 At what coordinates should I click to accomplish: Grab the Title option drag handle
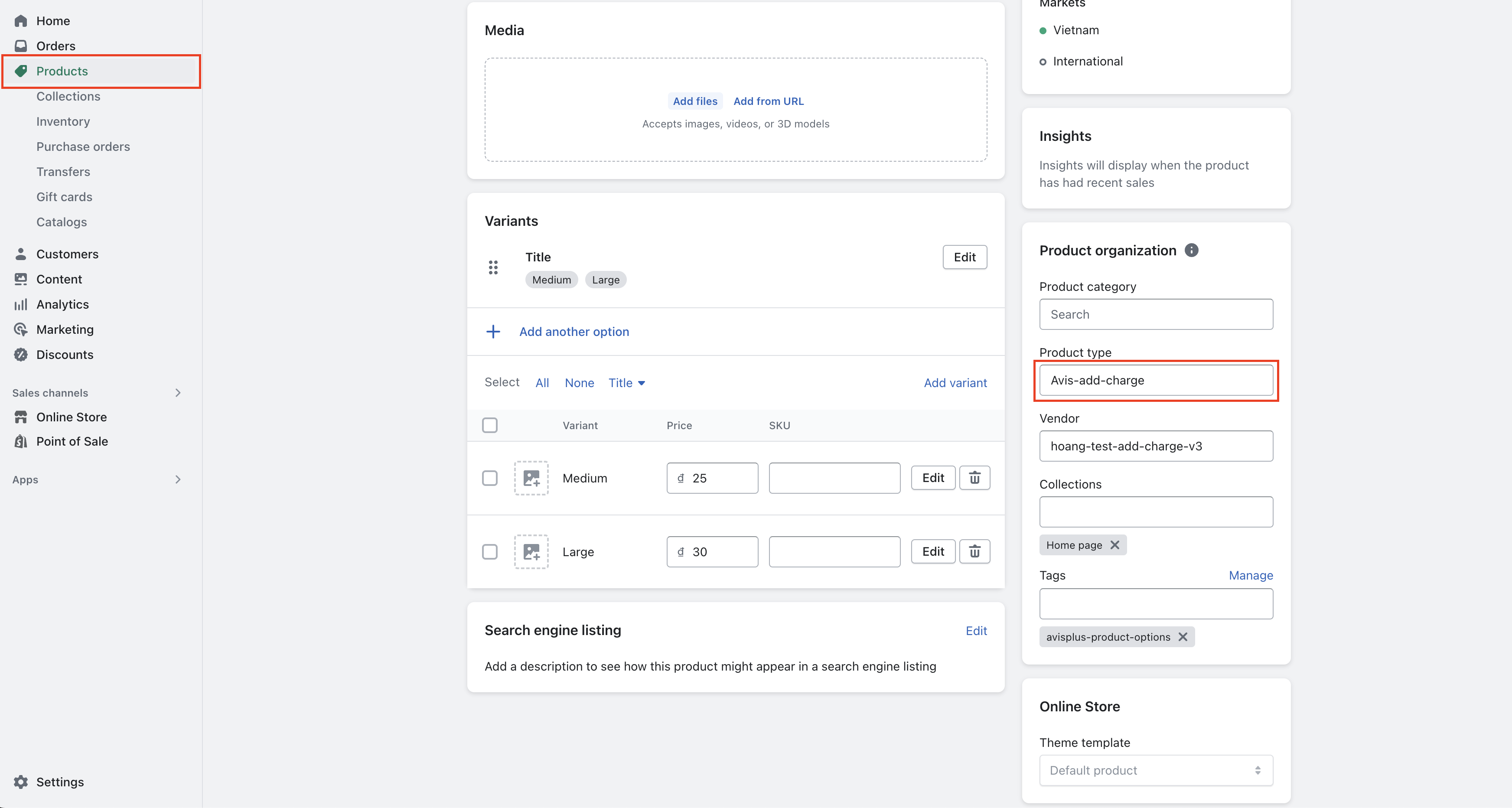pos(493,267)
